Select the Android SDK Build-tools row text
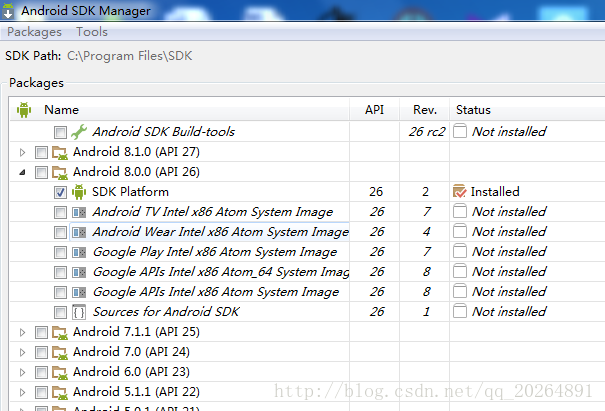 pyautogui.click(x=164, y=132)
